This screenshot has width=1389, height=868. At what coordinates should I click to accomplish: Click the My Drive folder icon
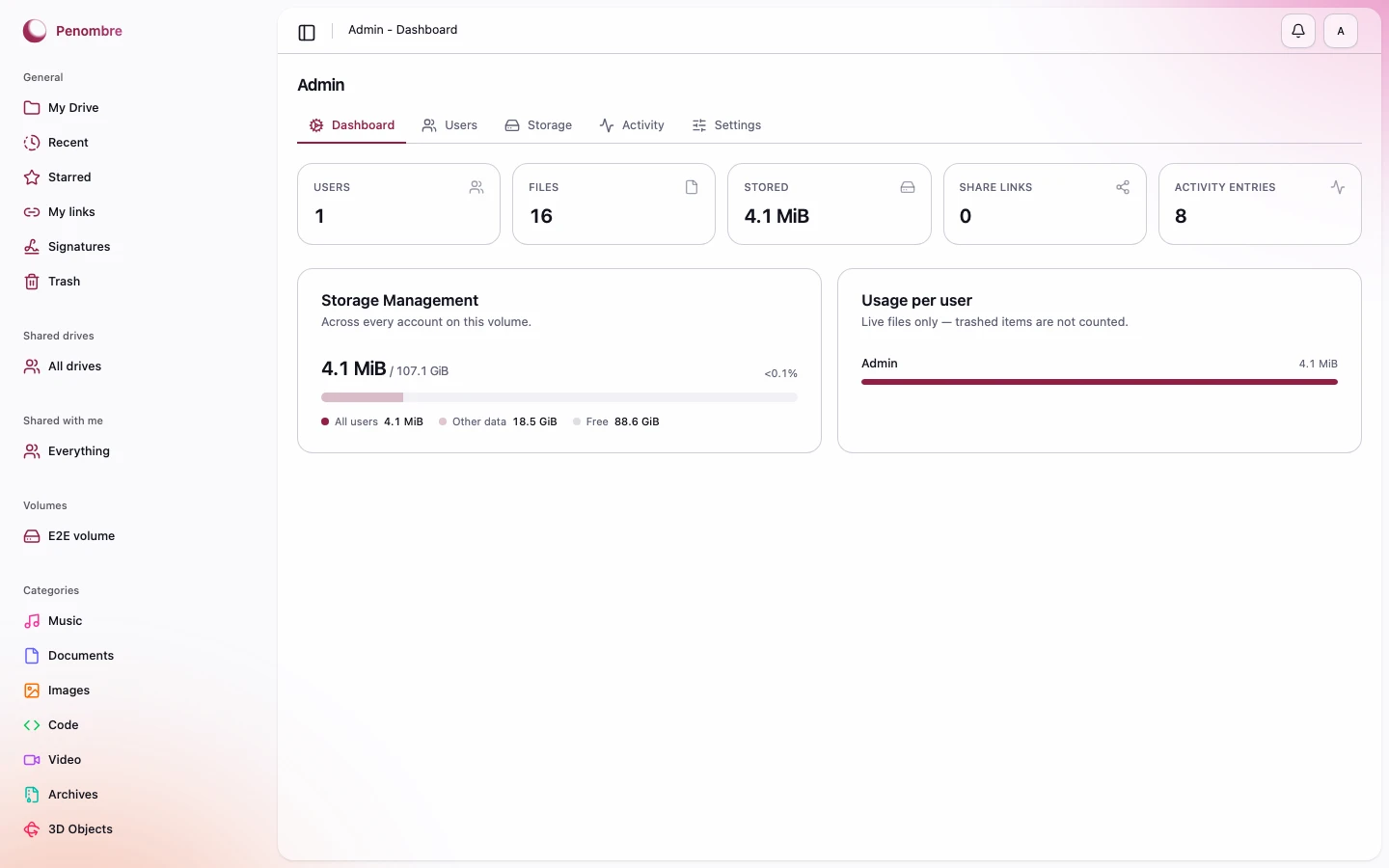coord(32,108)
